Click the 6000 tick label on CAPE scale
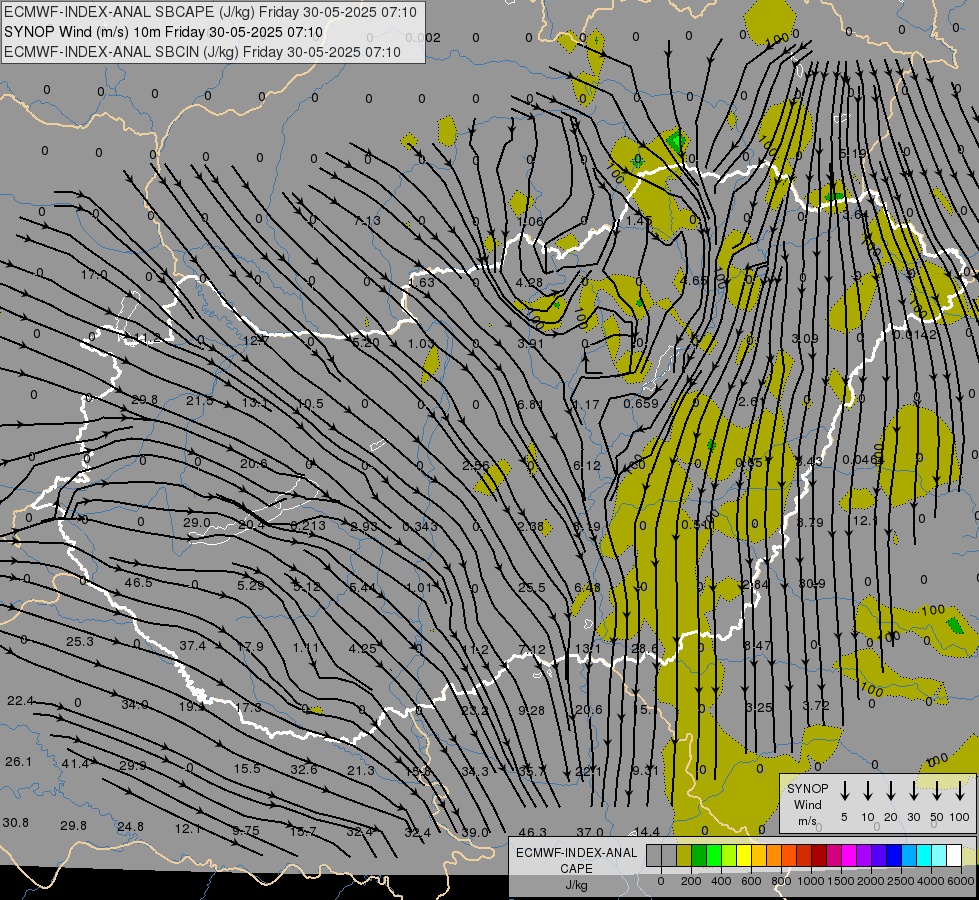The image size is (979, 900). click(x=961, y=881)
